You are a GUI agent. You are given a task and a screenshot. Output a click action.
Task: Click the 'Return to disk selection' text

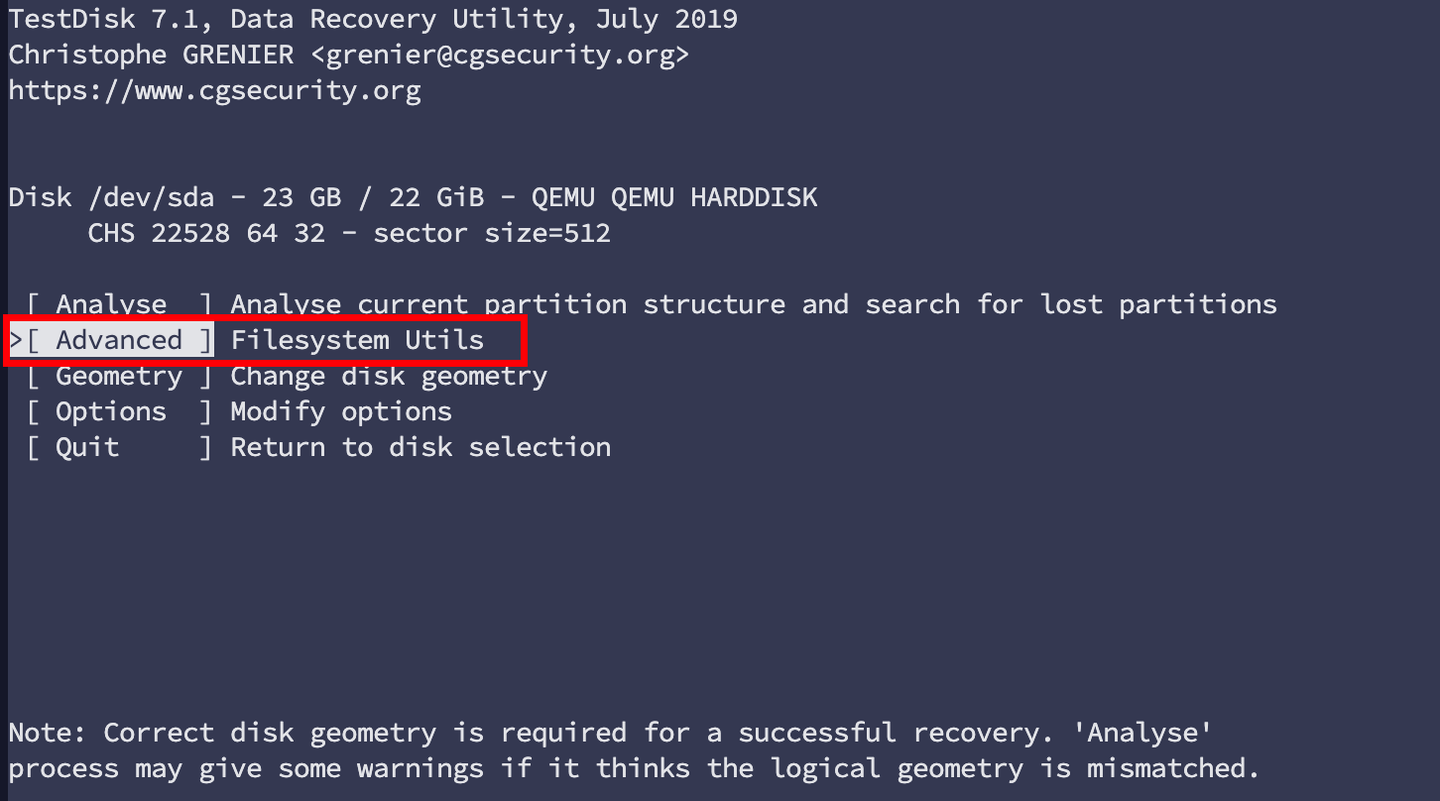tap(420, 447)
